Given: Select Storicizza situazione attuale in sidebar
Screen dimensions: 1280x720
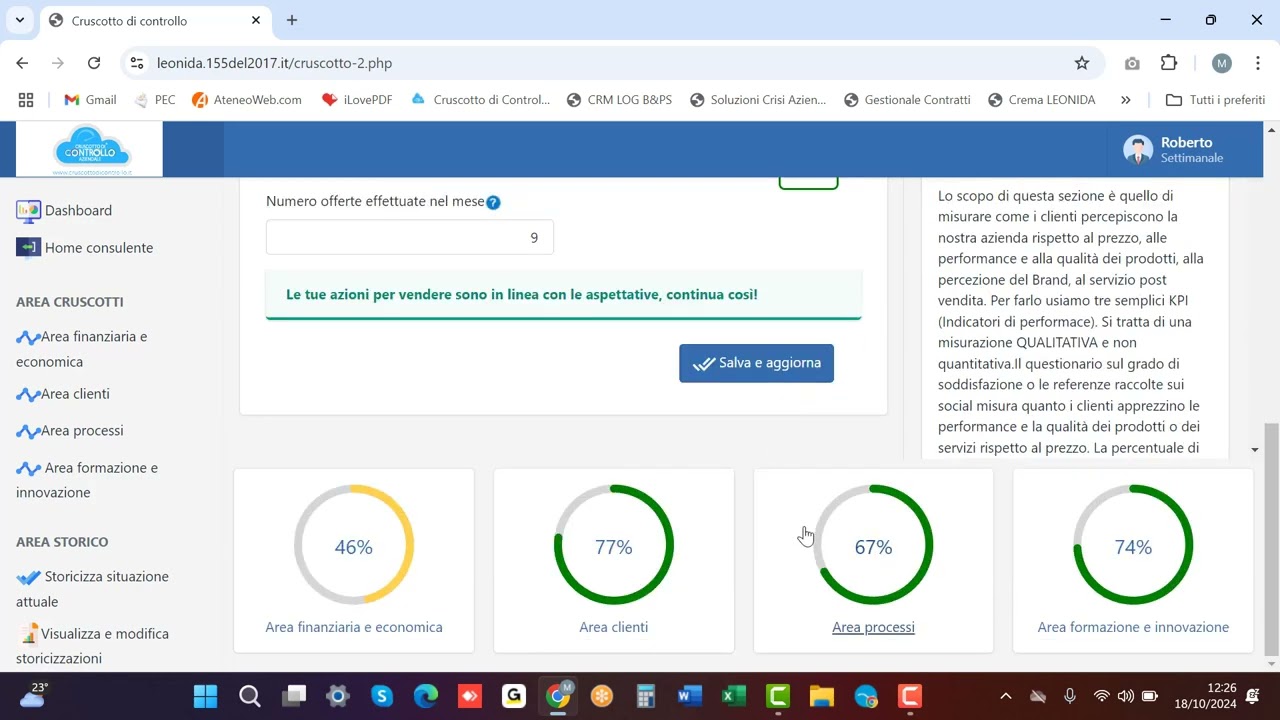Looking at the screenshot, I should pyautogui.click(x=106, y=577).
